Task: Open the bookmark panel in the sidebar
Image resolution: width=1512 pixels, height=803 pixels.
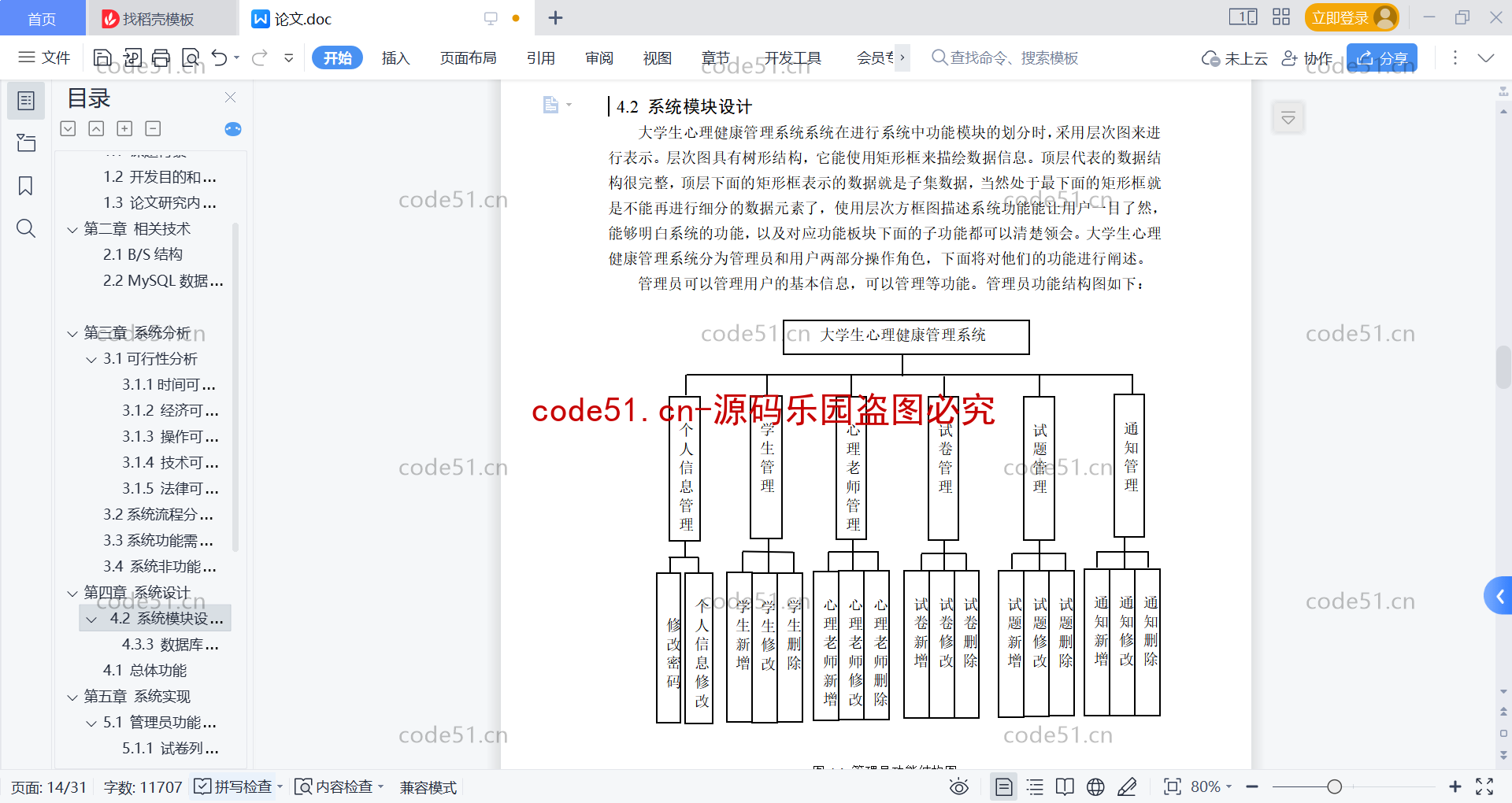Action: coord(26,186)
